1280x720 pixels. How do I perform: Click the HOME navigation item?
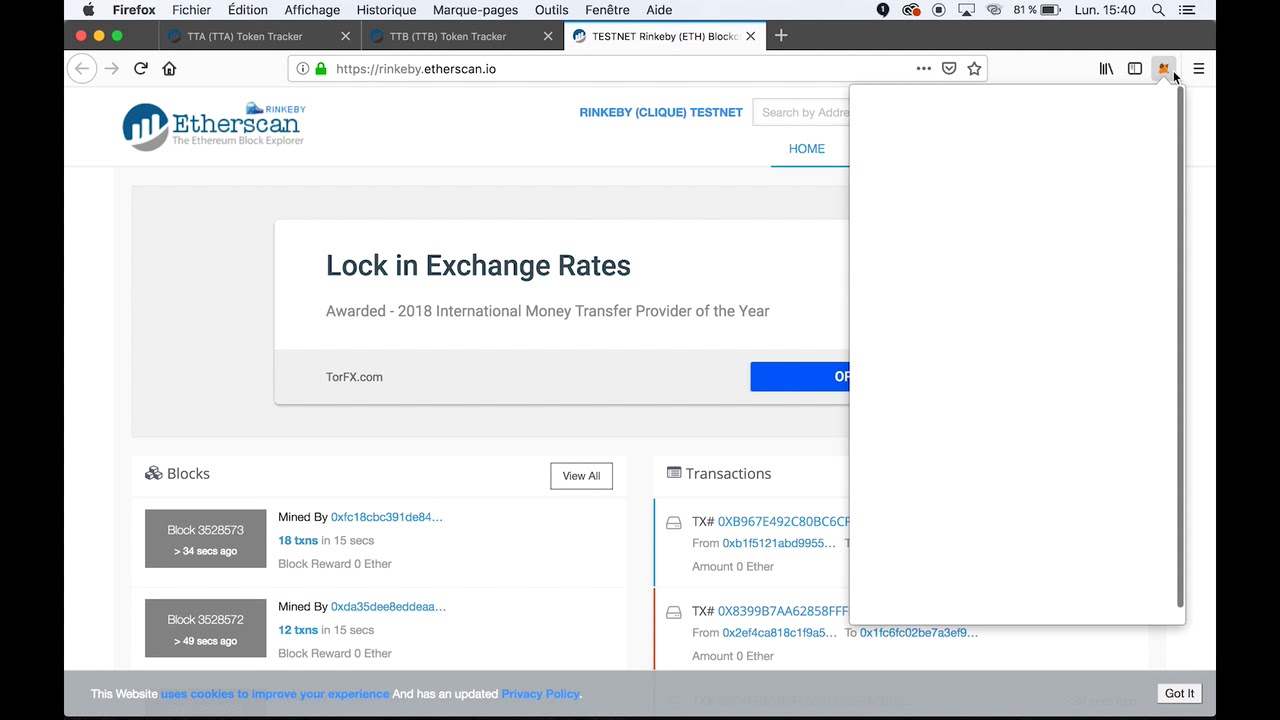(x=807, y=149)
